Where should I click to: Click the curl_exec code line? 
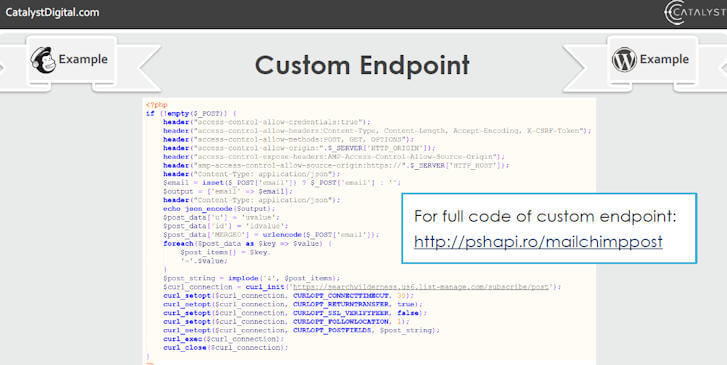(223, 339)
